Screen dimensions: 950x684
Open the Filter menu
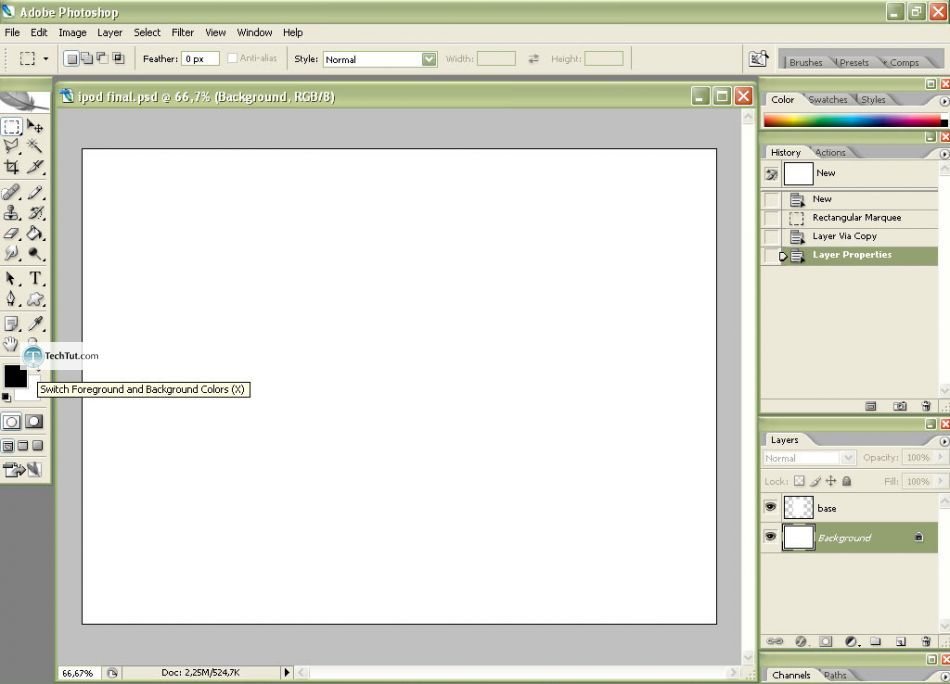click(x=182, y=33)
